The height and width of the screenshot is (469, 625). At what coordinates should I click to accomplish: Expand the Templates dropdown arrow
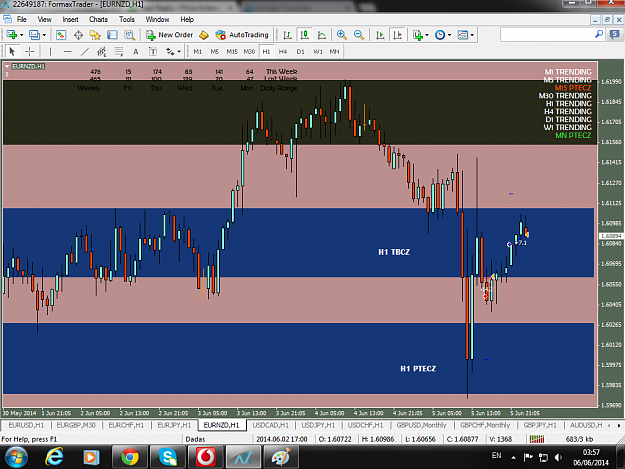pos(472,35)
